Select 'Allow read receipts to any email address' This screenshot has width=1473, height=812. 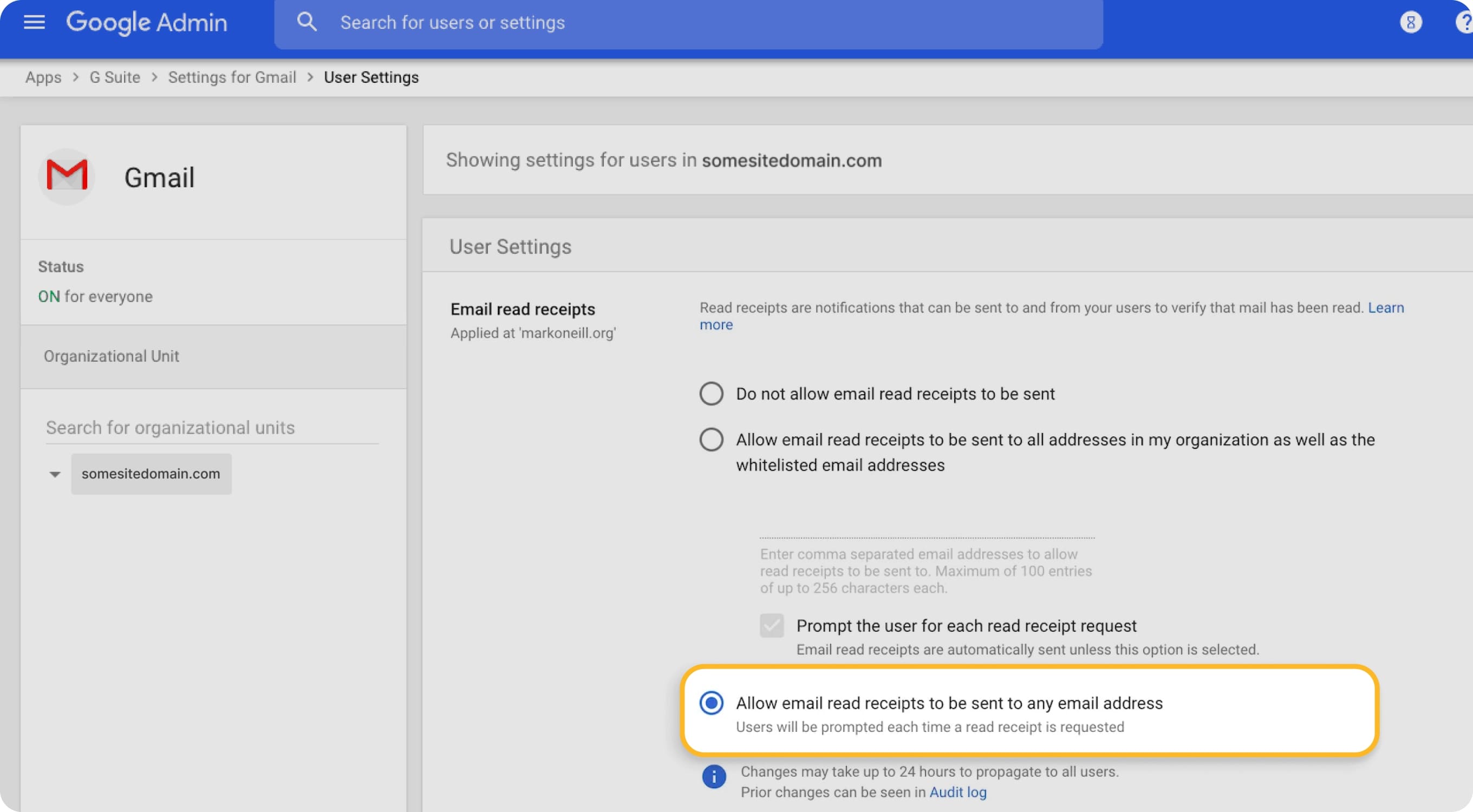pyautogui.click(x=712, y=704)
